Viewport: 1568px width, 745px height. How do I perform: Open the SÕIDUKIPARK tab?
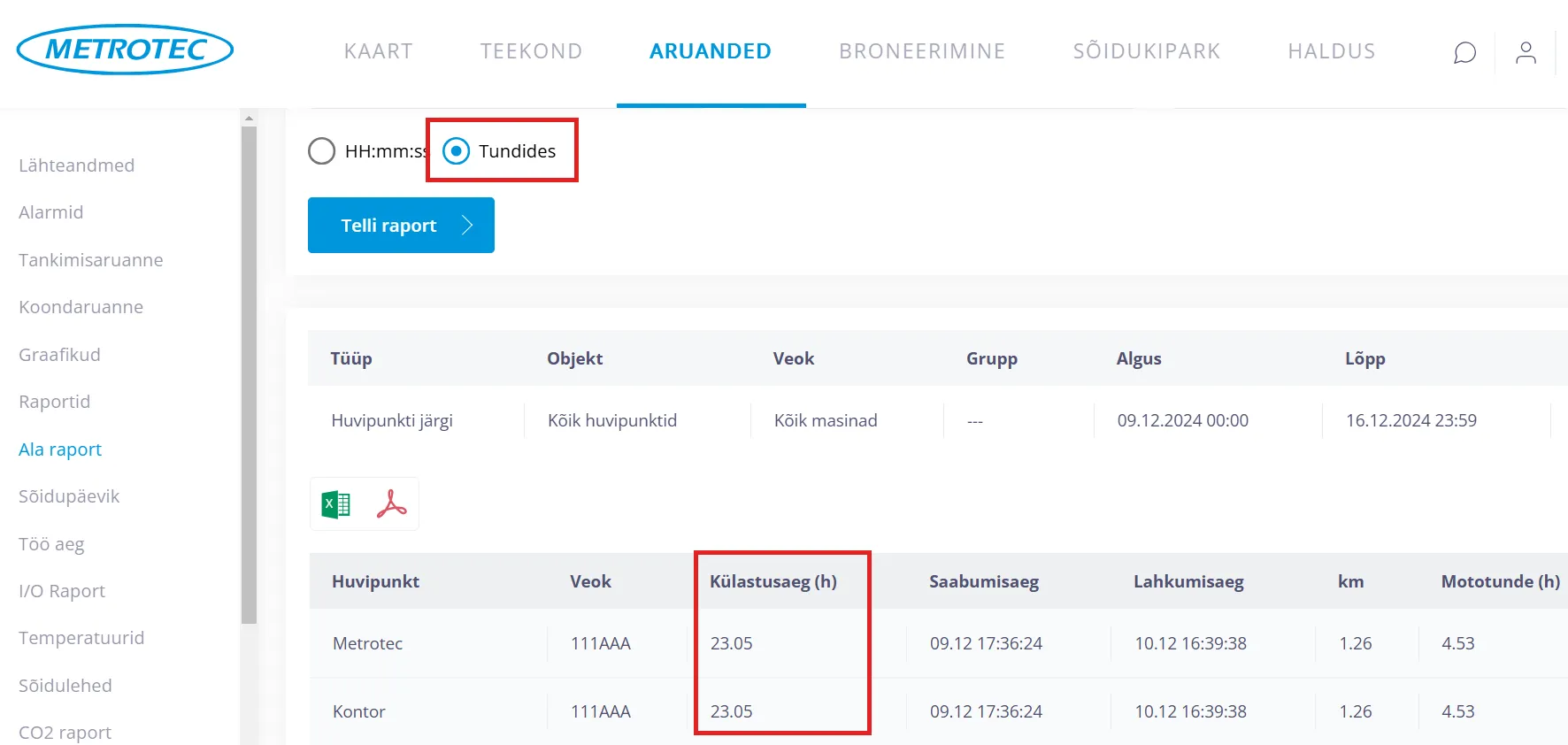coord(1146,51)
